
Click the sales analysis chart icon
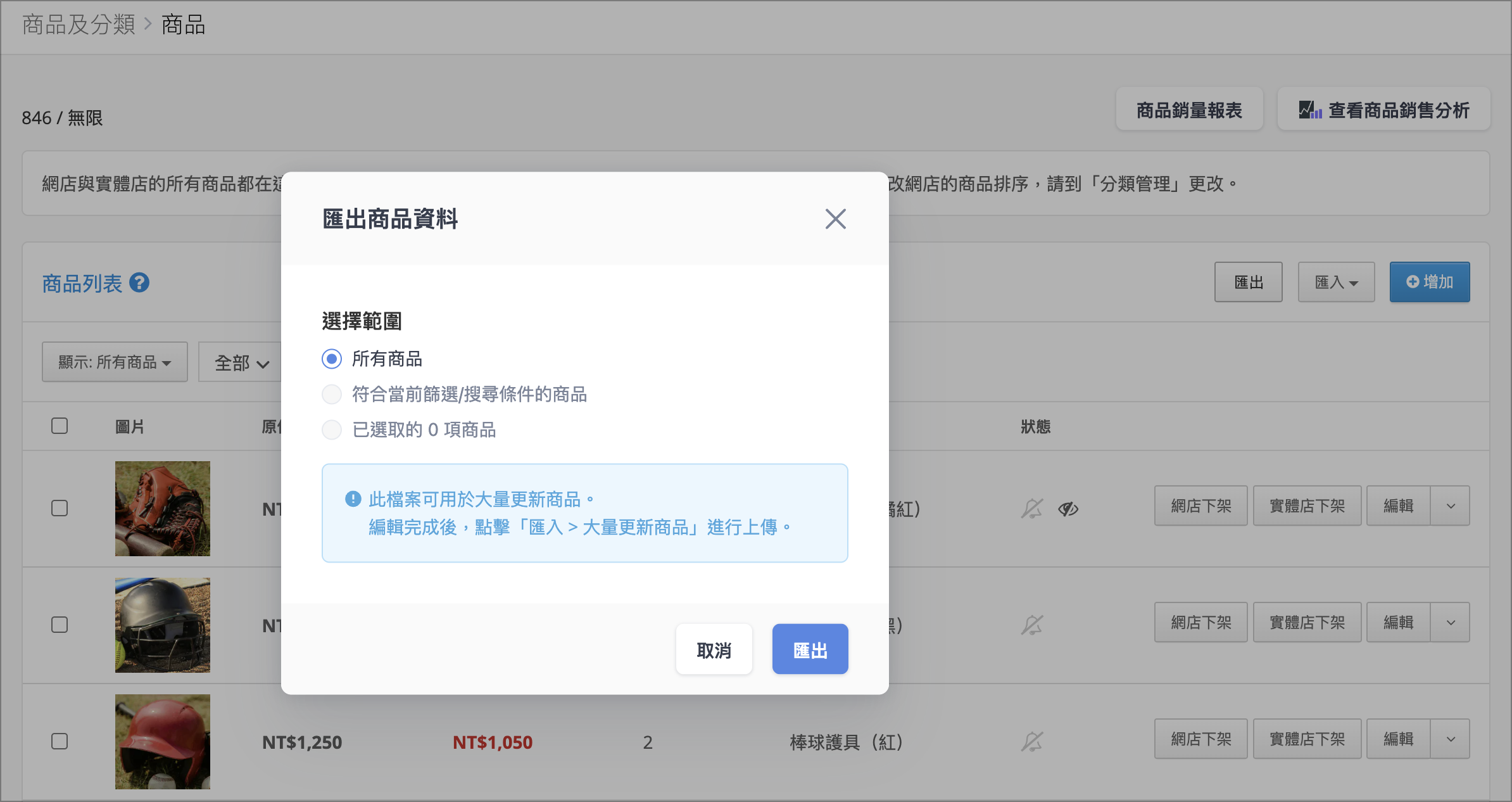point(1309,110)
